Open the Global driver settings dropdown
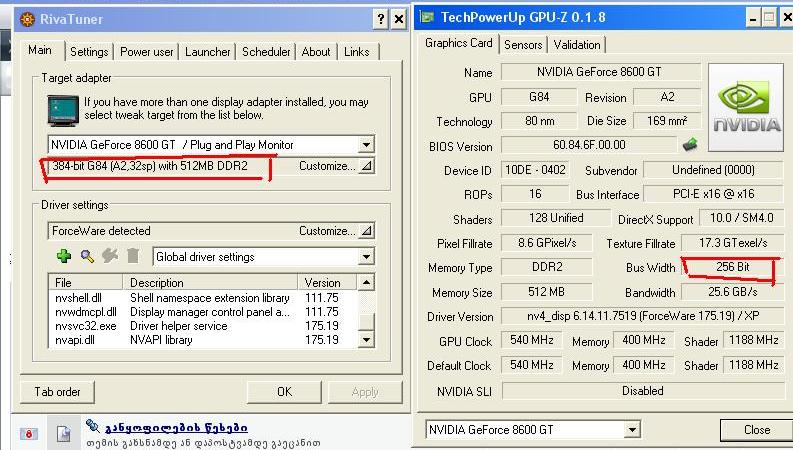The width and height of the screenshot is (793, 450). pyautogui.click(x=366, y=257)
